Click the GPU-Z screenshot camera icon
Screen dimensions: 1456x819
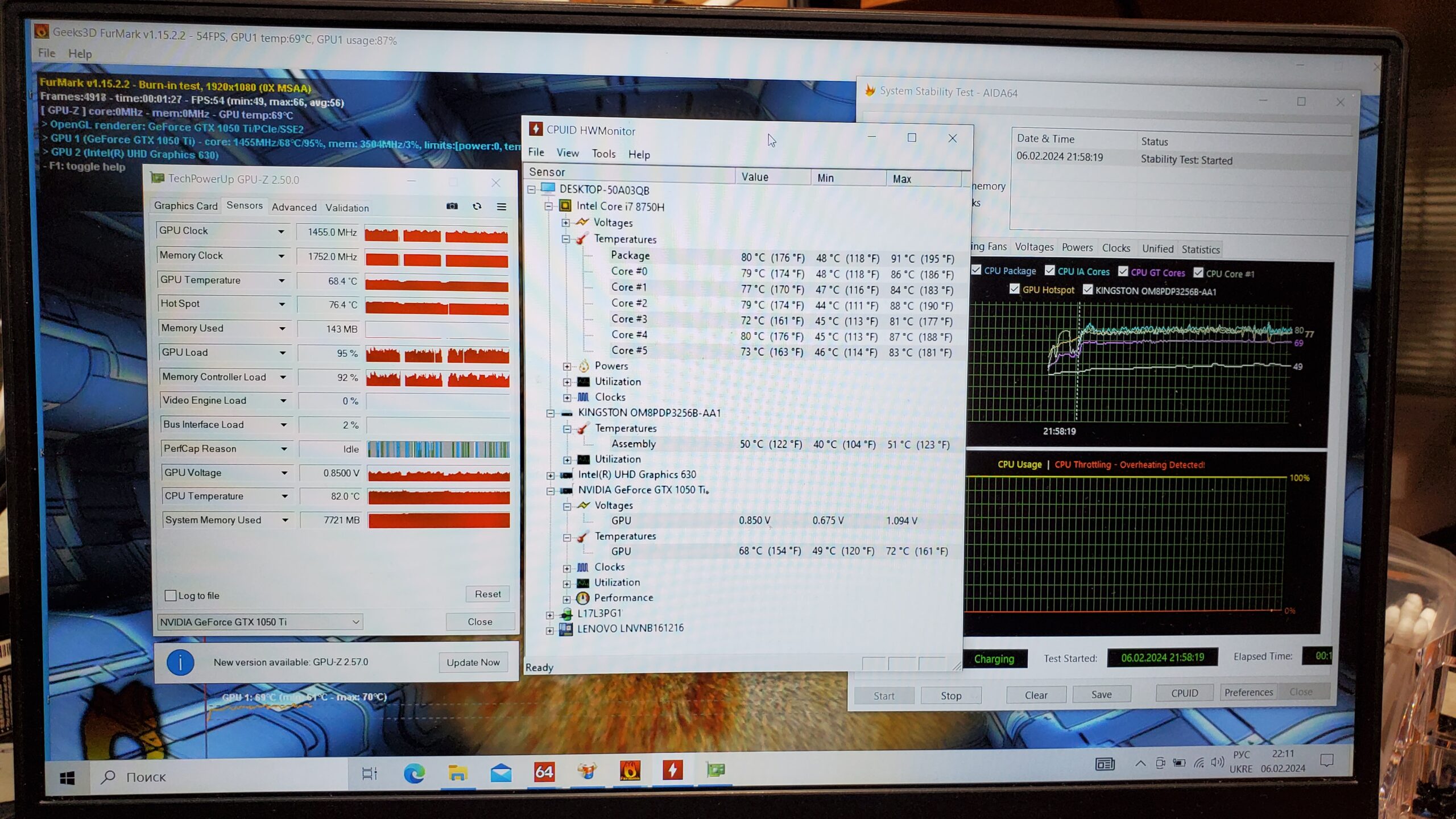(x=452, y=206)
